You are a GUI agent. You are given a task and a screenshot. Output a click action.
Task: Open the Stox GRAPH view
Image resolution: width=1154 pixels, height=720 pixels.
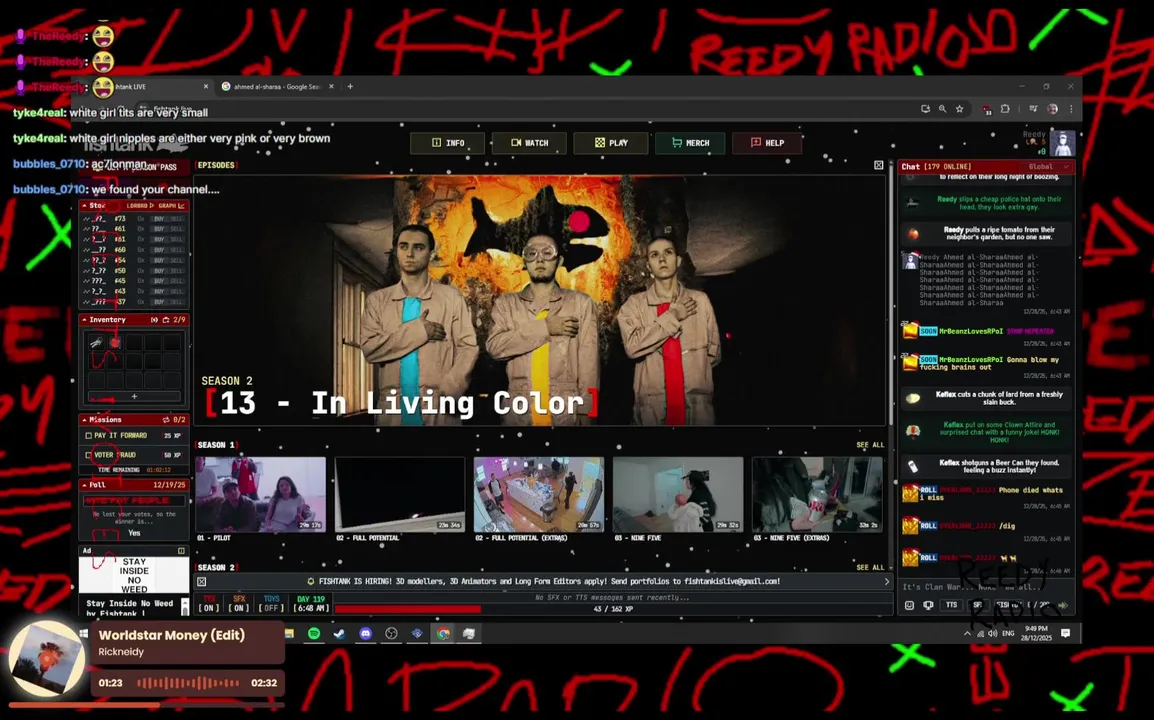171,205
